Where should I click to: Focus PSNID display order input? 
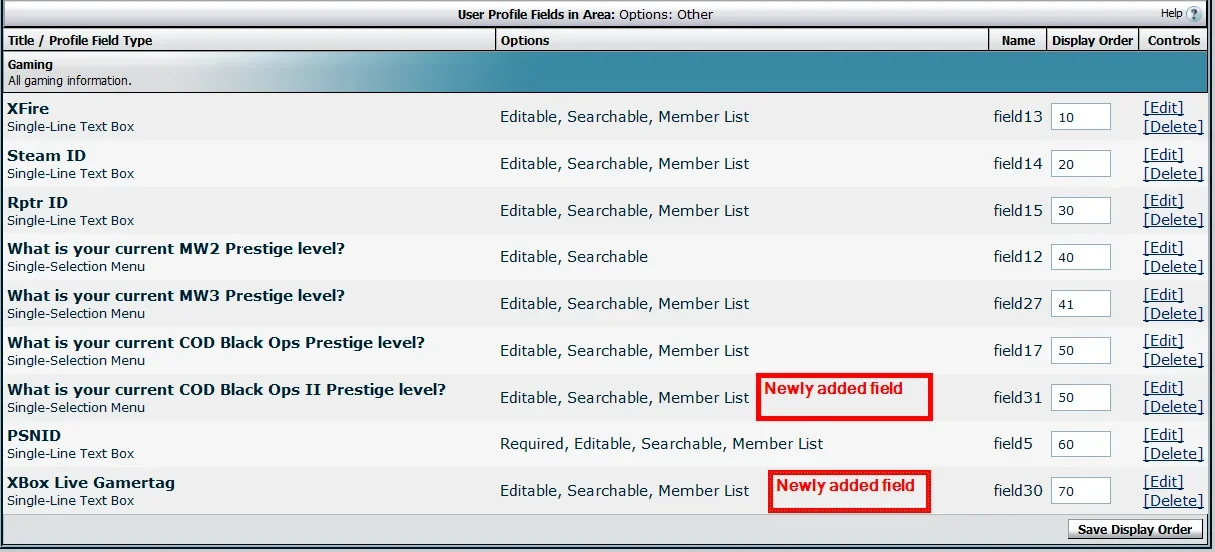coord(1081,444)
